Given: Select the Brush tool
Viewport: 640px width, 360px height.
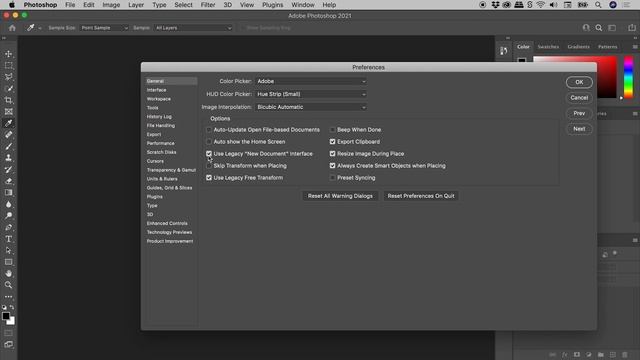Looking at the screenshot, I should [9, 146].
